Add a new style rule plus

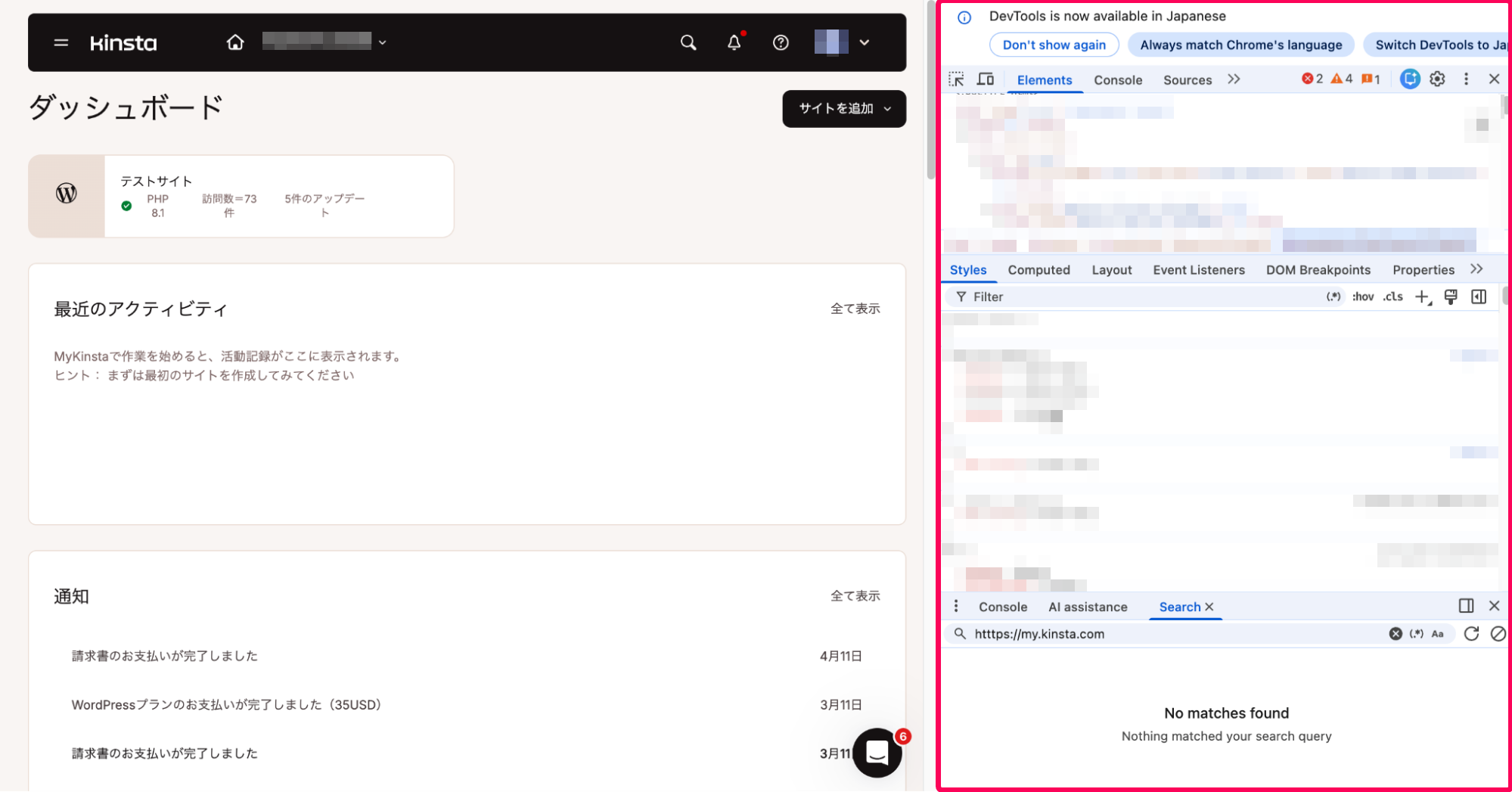pyautogui.click(x=1423, y=297)
